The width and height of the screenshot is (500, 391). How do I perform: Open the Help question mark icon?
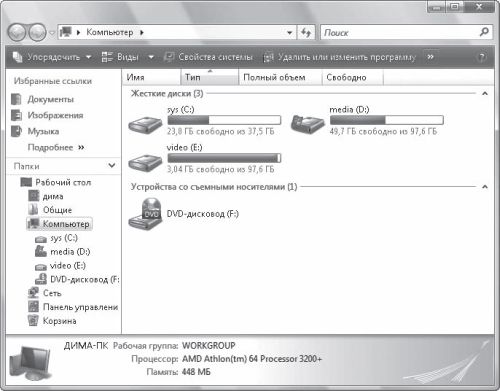point(481,57)
